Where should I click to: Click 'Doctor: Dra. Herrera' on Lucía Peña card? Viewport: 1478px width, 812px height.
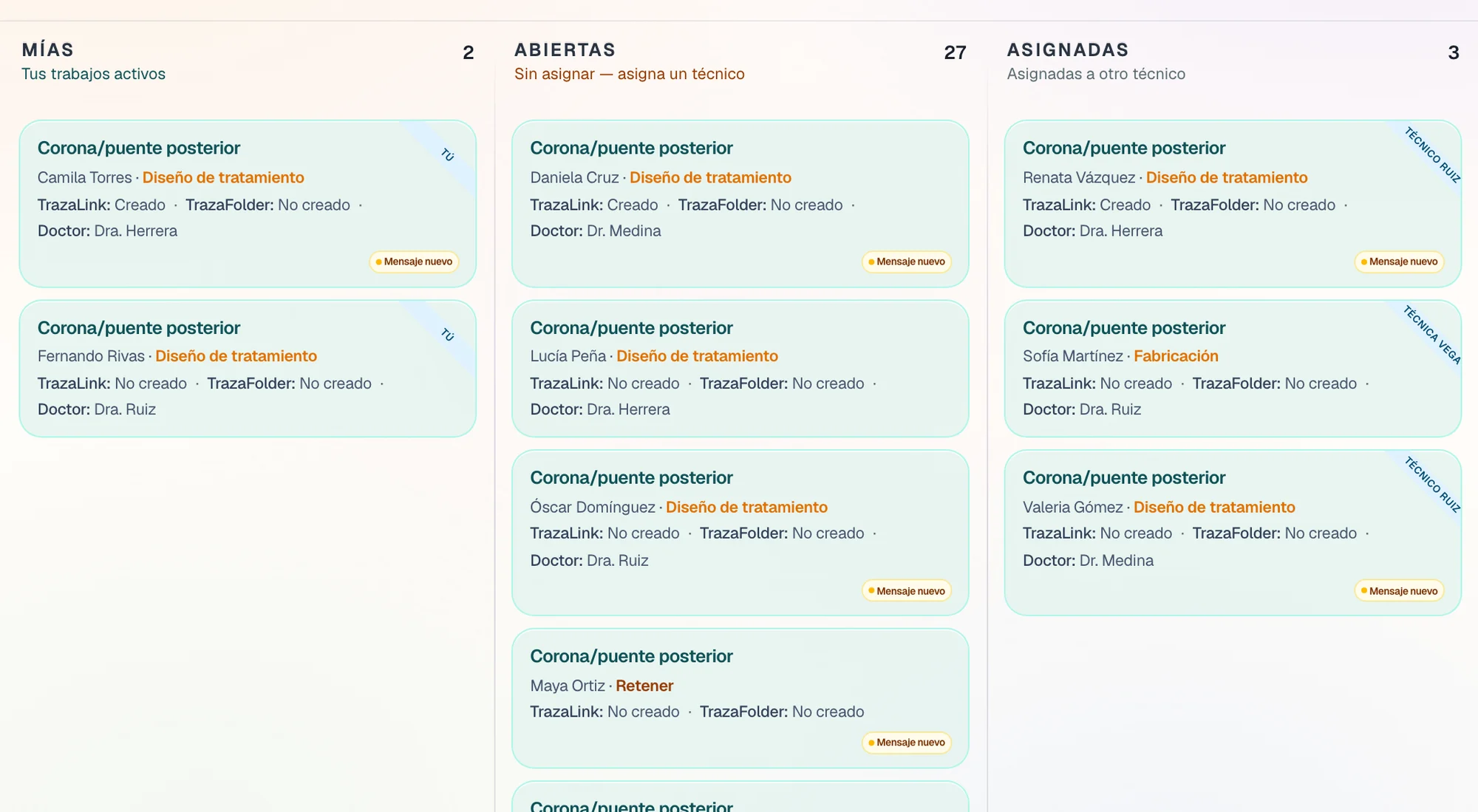tap(600, 409)
